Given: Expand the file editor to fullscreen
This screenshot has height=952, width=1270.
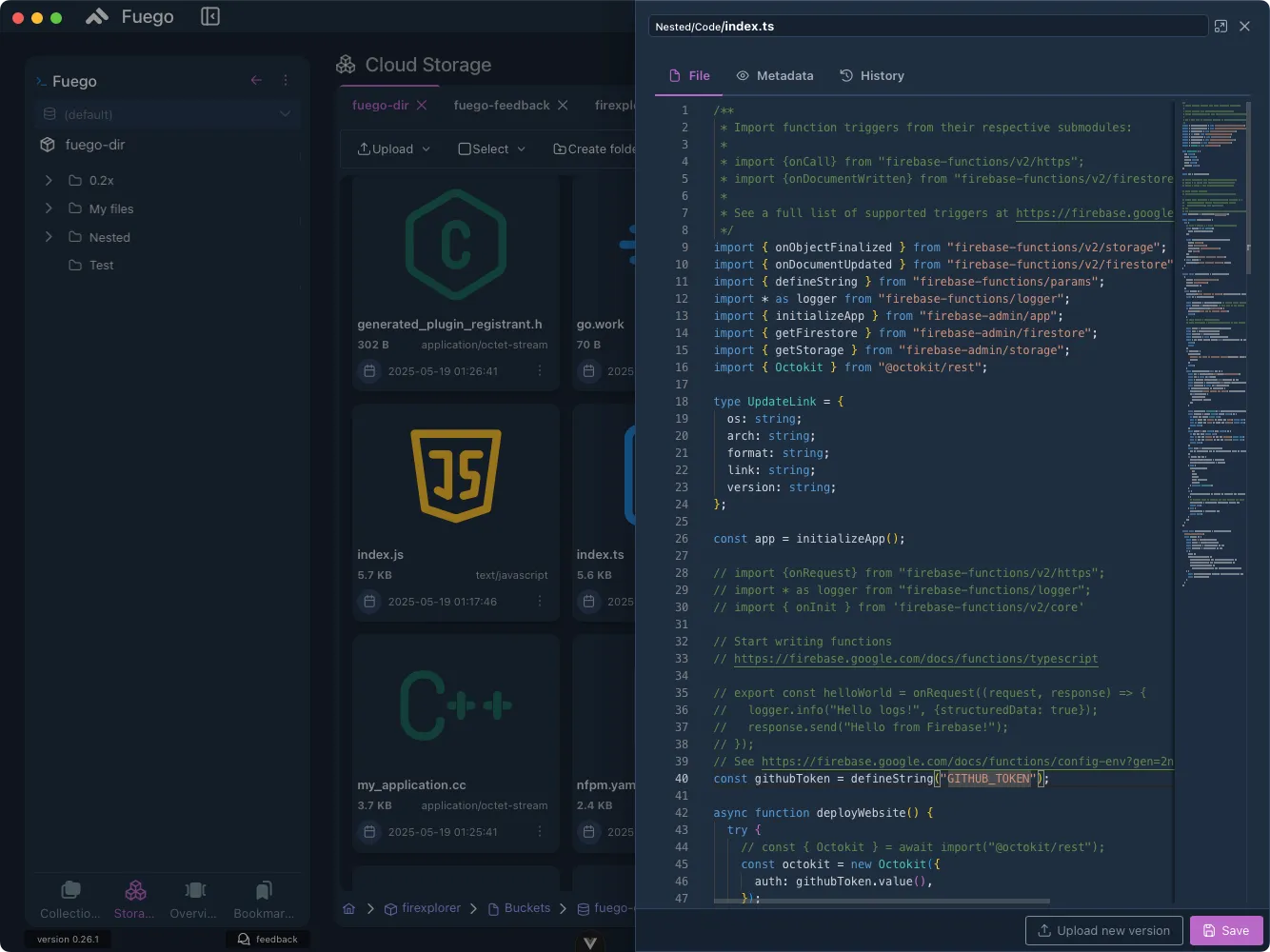Looking at the screenshot, I should [1220, 27].
